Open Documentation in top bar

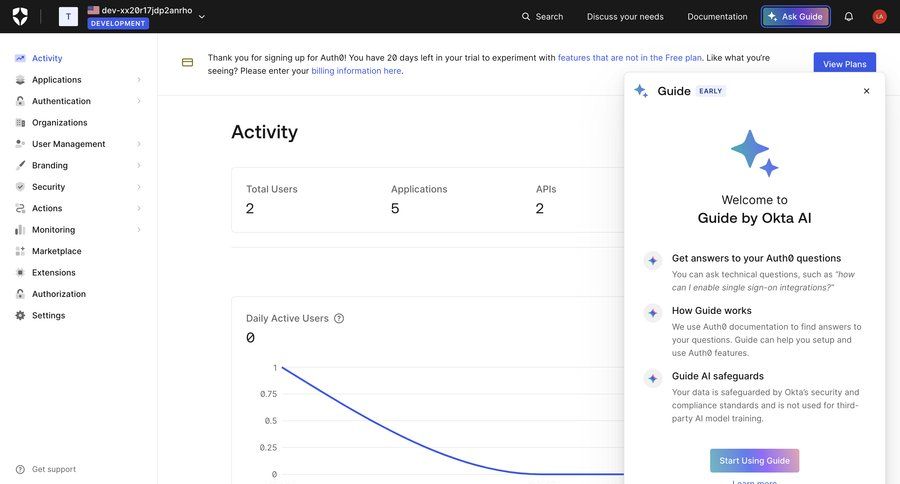(717, 17)
